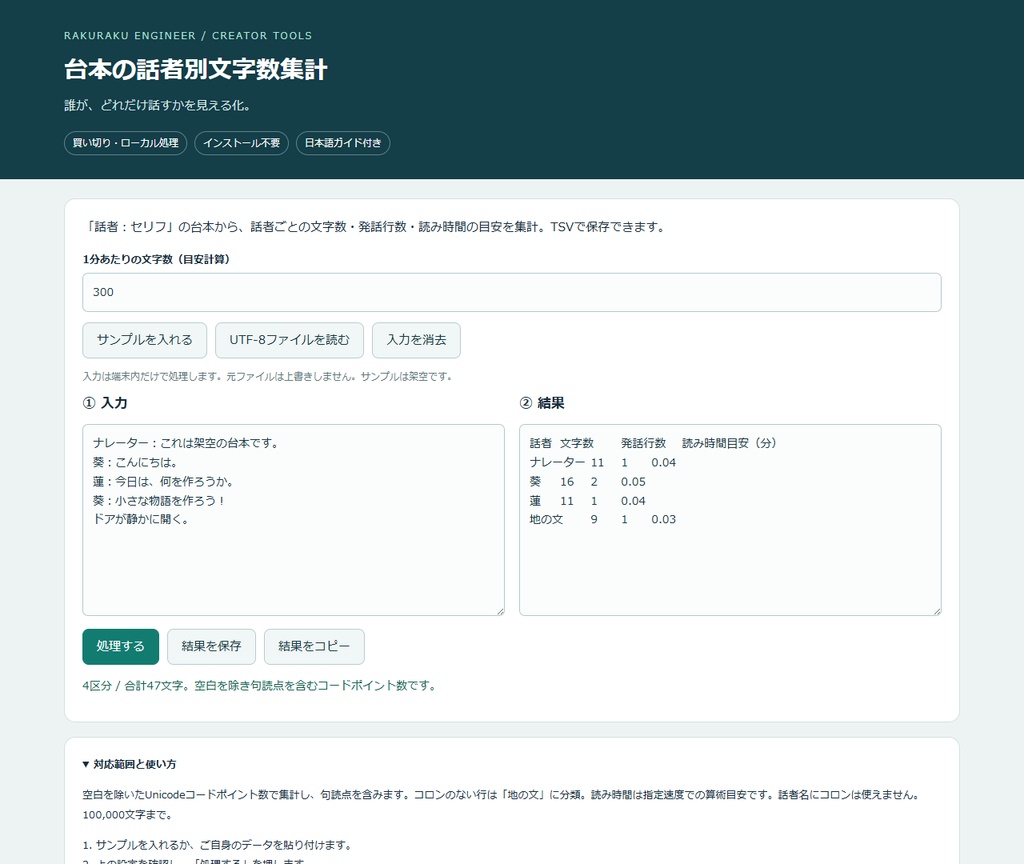Click the 地の文 9 result row
Image resolution: width=1024 pixels, height=864 pixels.
(x=603, y=520)
